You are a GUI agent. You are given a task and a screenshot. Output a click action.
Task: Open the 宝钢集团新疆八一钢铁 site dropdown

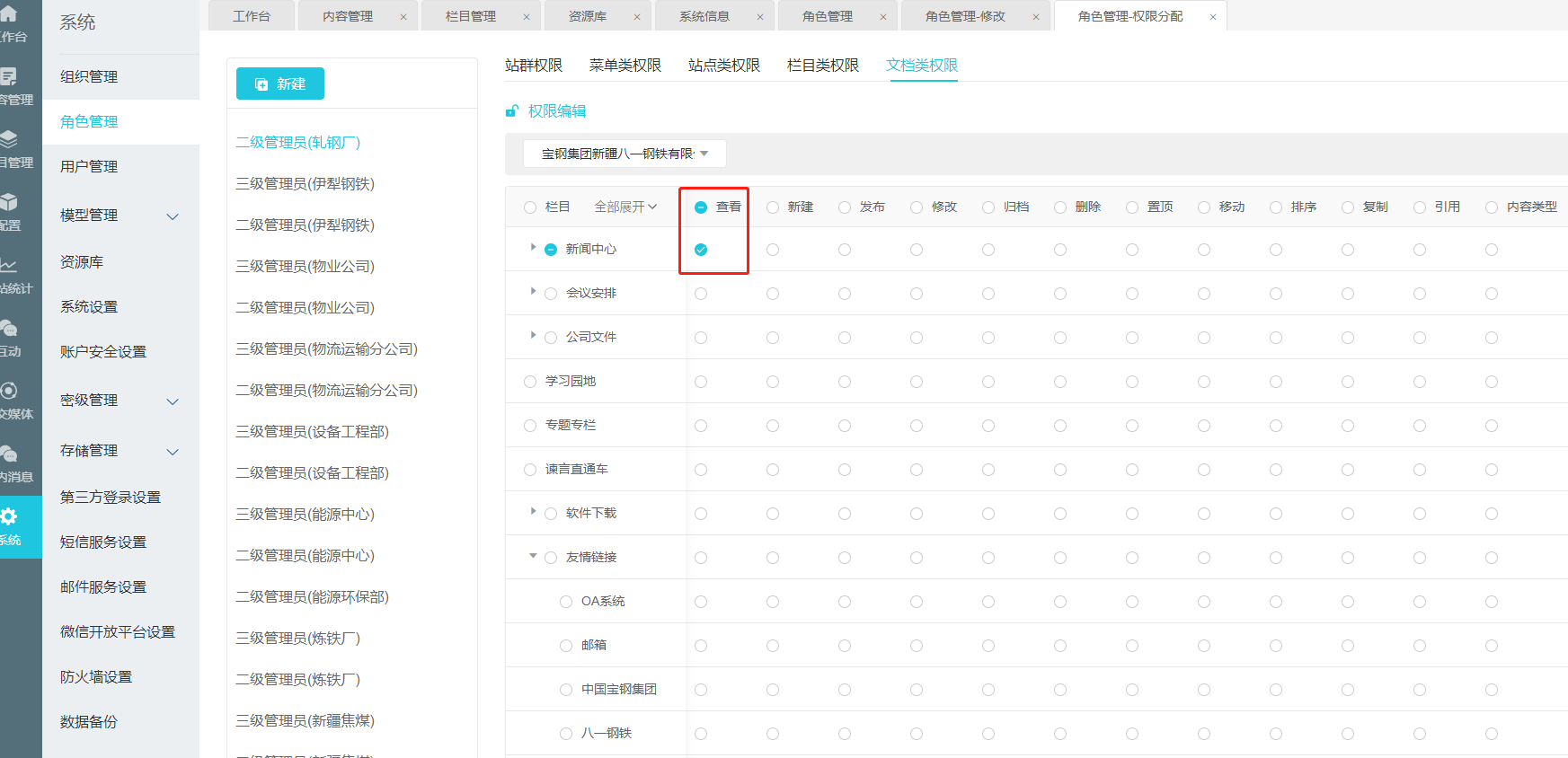click(625, 154)
